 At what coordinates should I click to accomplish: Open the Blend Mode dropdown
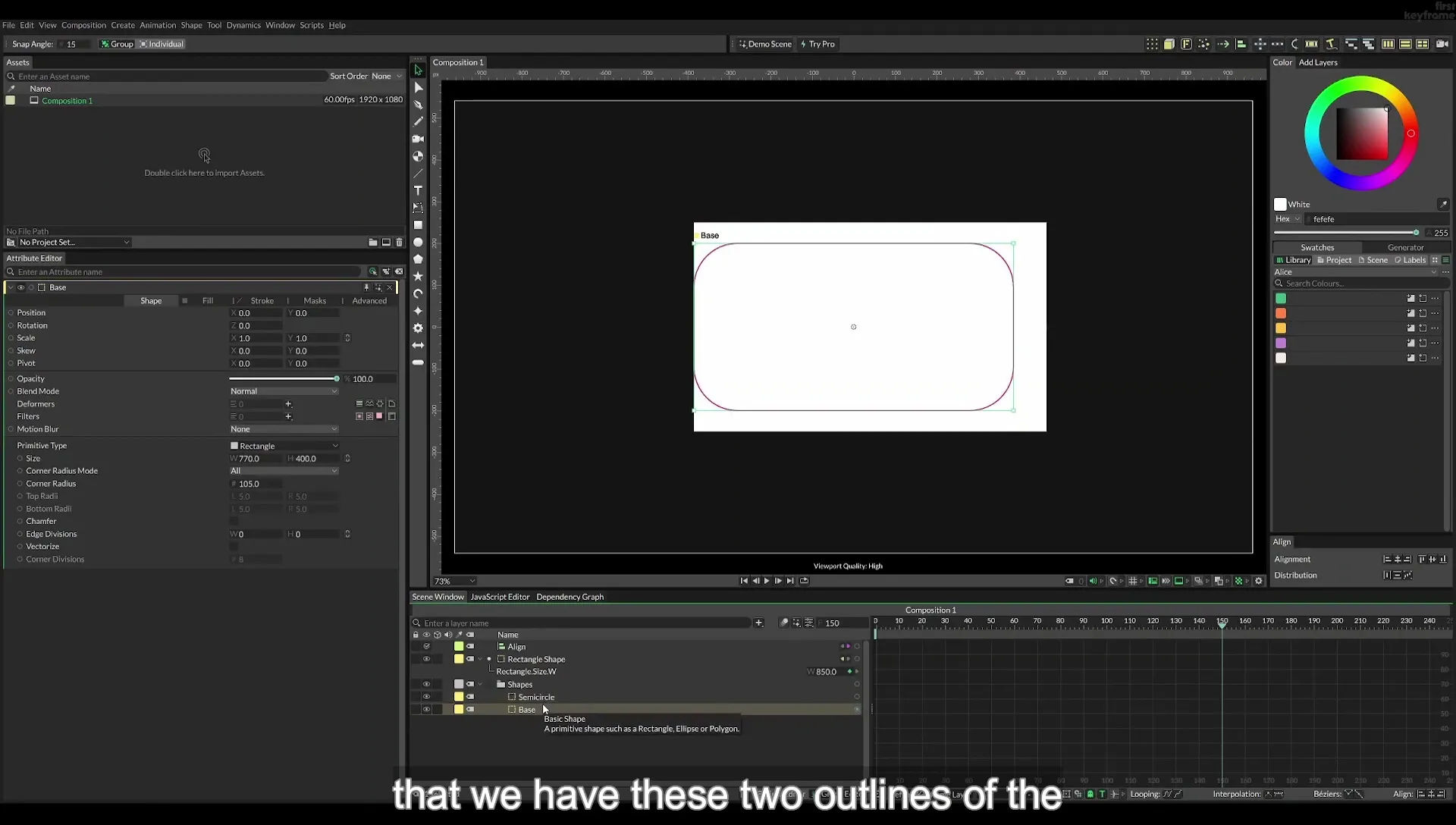pos(284,391)
